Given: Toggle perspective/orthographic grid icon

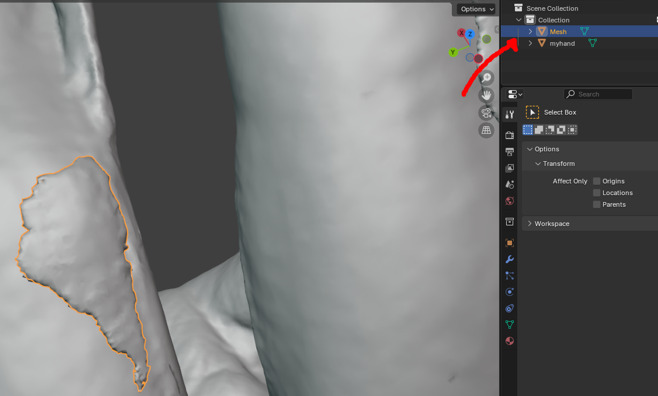Looking at the screenshot, I should pos(486,130).
